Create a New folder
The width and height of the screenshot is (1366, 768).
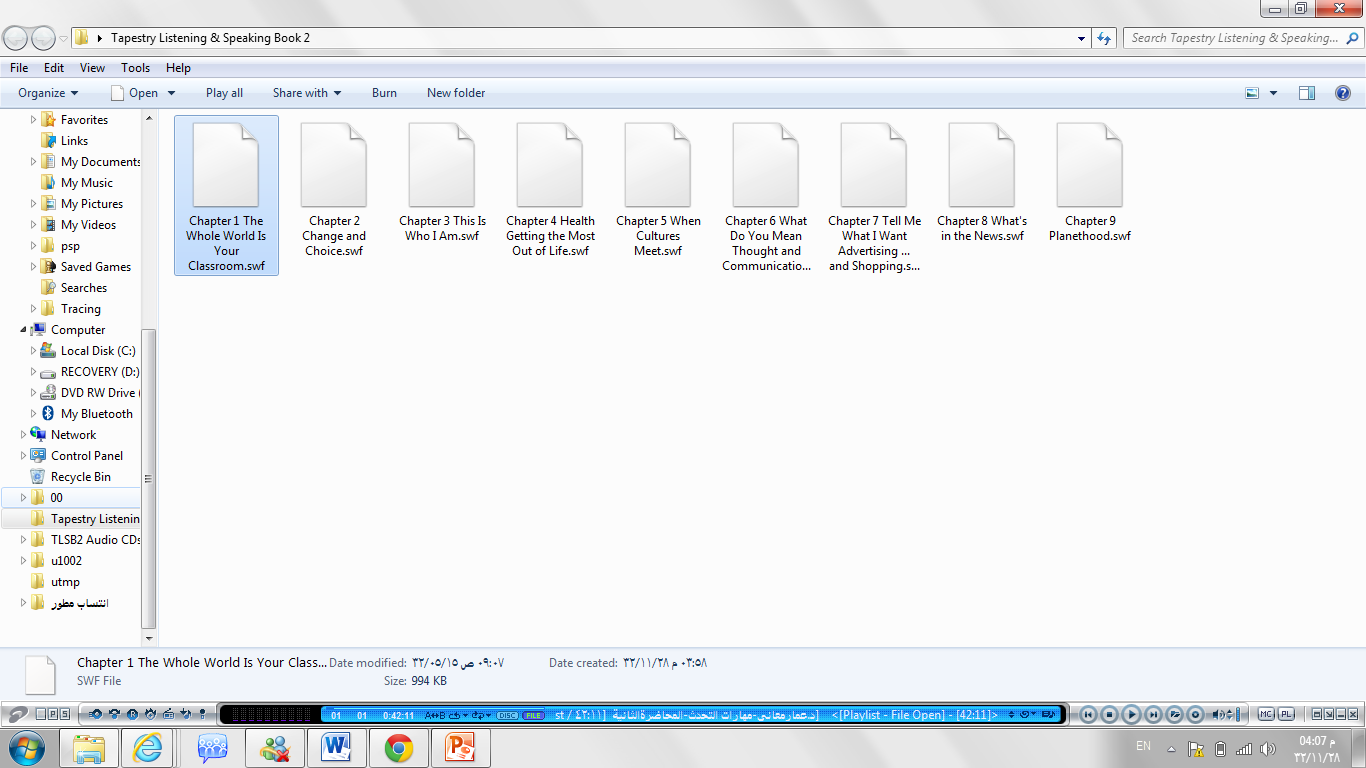click(x=456, y=93)
